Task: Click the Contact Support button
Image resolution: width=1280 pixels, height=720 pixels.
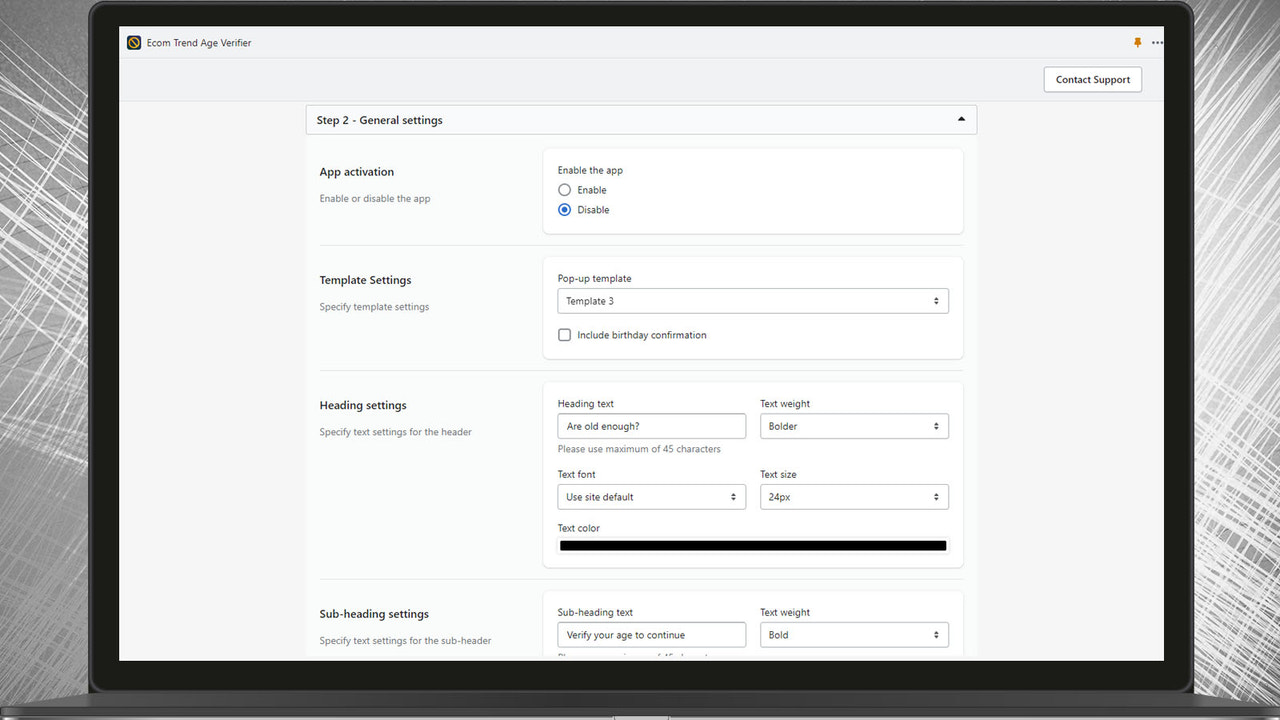Action: 1092,79
